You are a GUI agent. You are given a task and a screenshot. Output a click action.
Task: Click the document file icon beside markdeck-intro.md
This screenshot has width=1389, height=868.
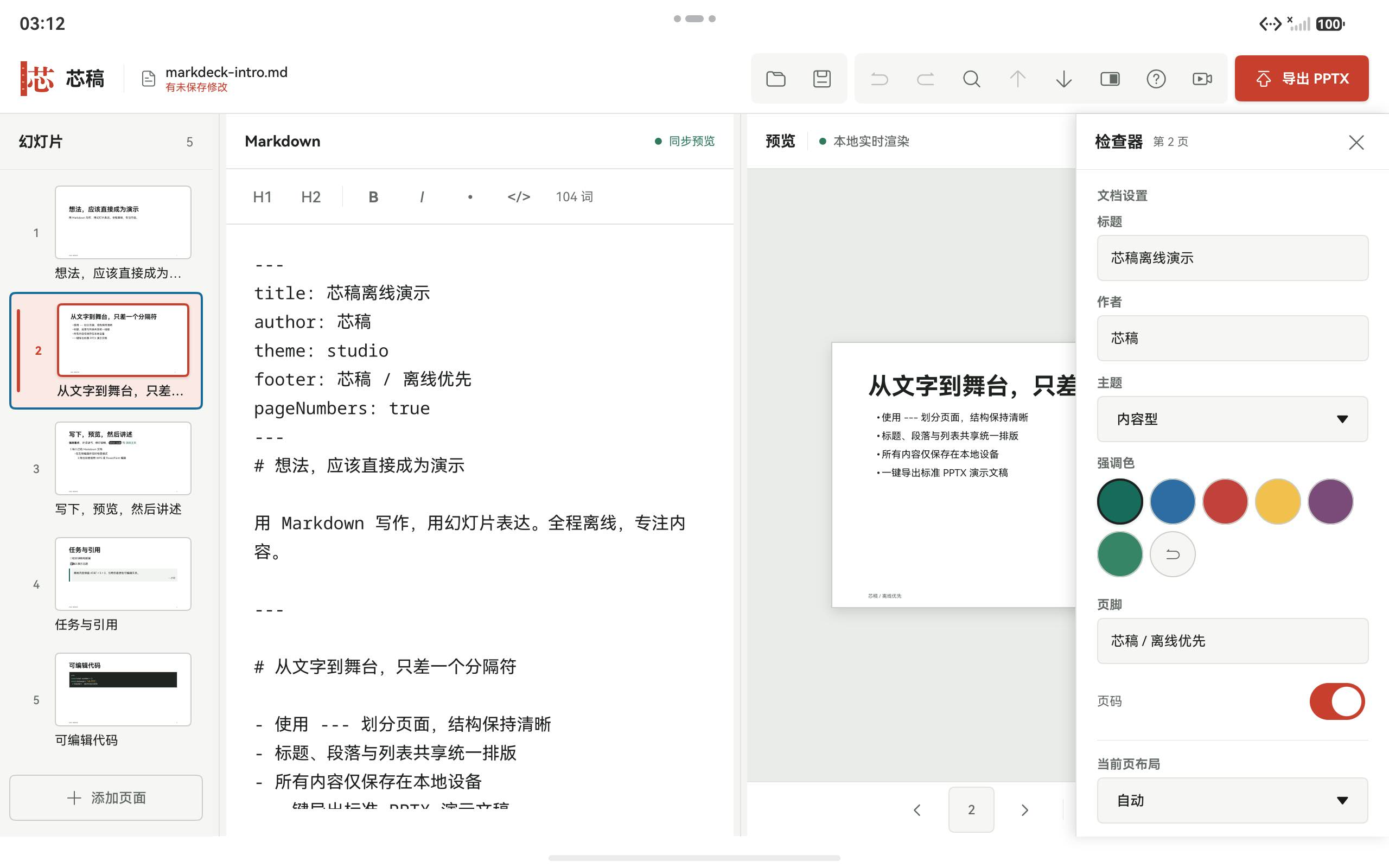click(149, 79)
